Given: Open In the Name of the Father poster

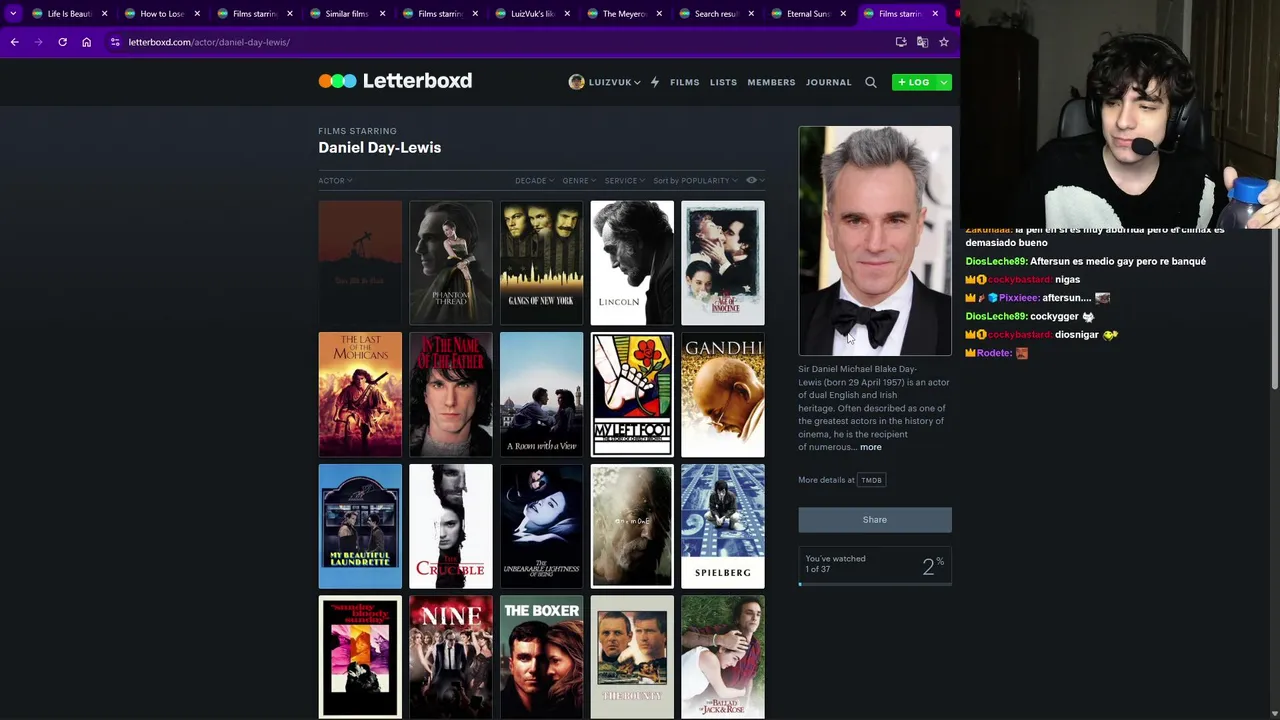Looking at the screenshot, I should [451, 395].
